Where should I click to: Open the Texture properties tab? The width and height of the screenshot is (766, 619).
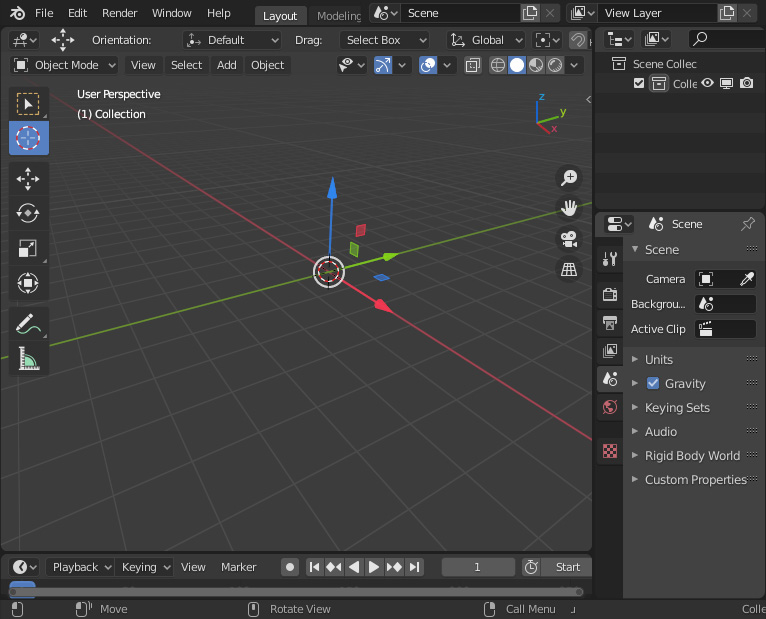tap(610, 450)
